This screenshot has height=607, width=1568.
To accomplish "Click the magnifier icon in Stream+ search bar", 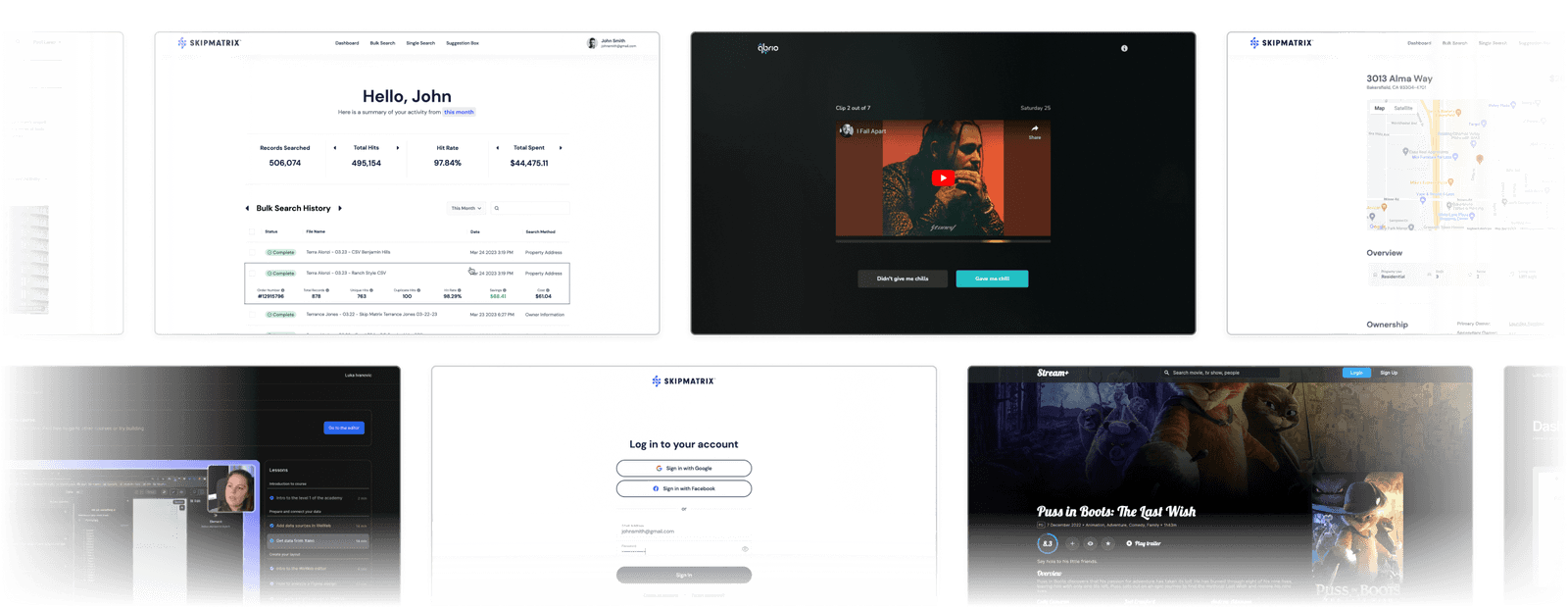I will (x=1166, y=373).
